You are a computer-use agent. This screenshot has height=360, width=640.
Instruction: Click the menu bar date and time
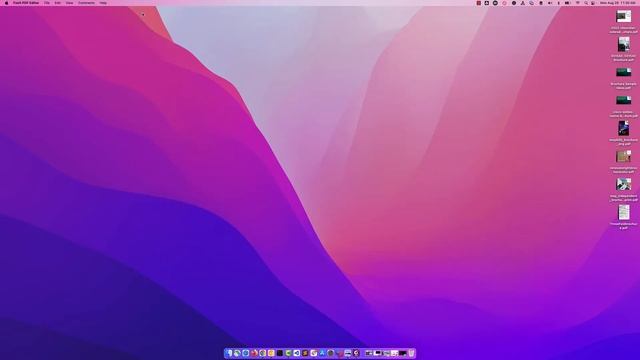tap(618, 3)
